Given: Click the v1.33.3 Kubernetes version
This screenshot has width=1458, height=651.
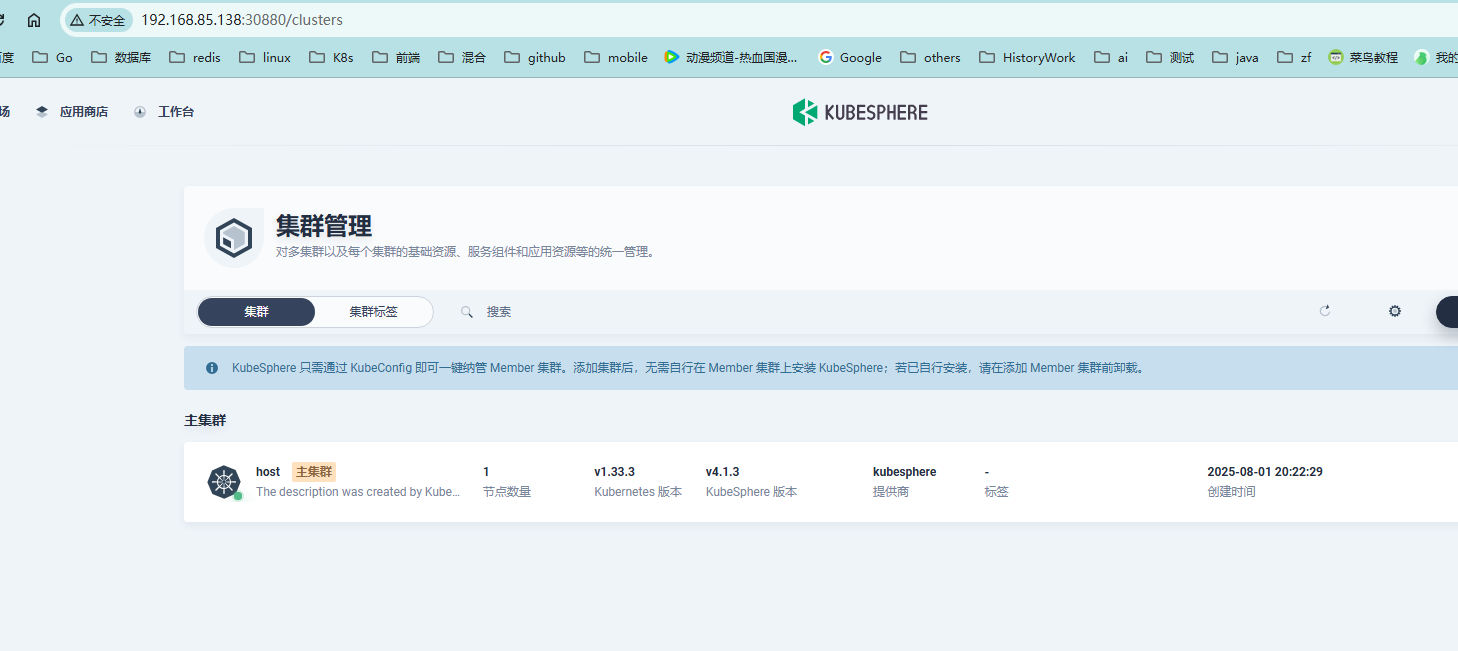Looking at the screenshot, I should coord(615,472).
